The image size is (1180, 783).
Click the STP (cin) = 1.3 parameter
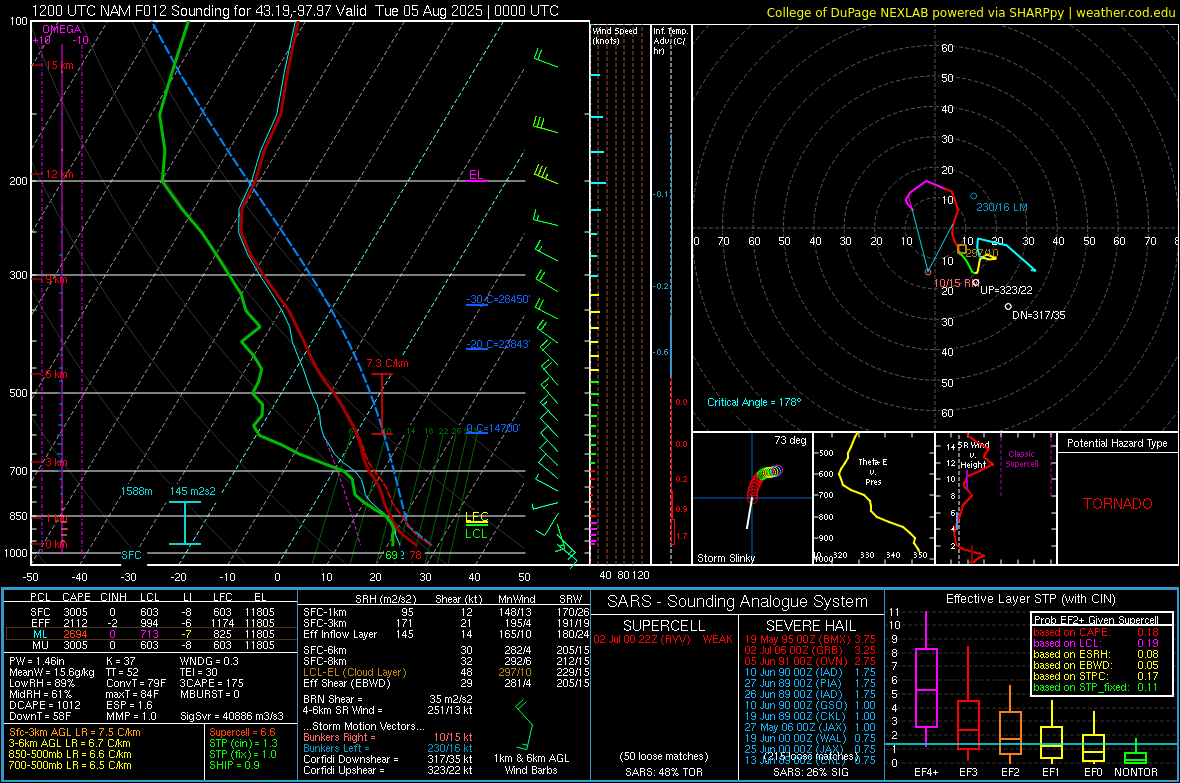pos(243,744)
